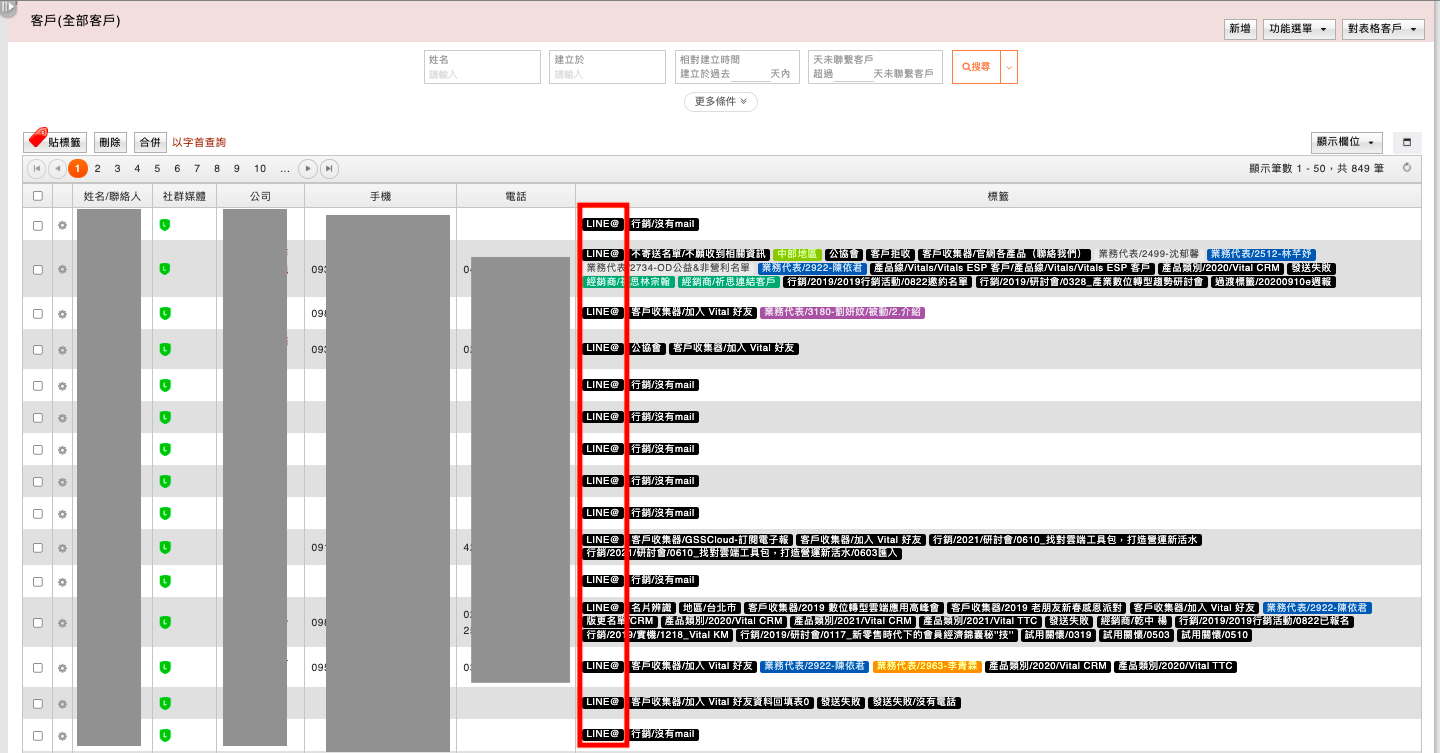The image size is (1440, 753).
Task: Click the refresh icon beside the record count
Action: point(1407,168)
